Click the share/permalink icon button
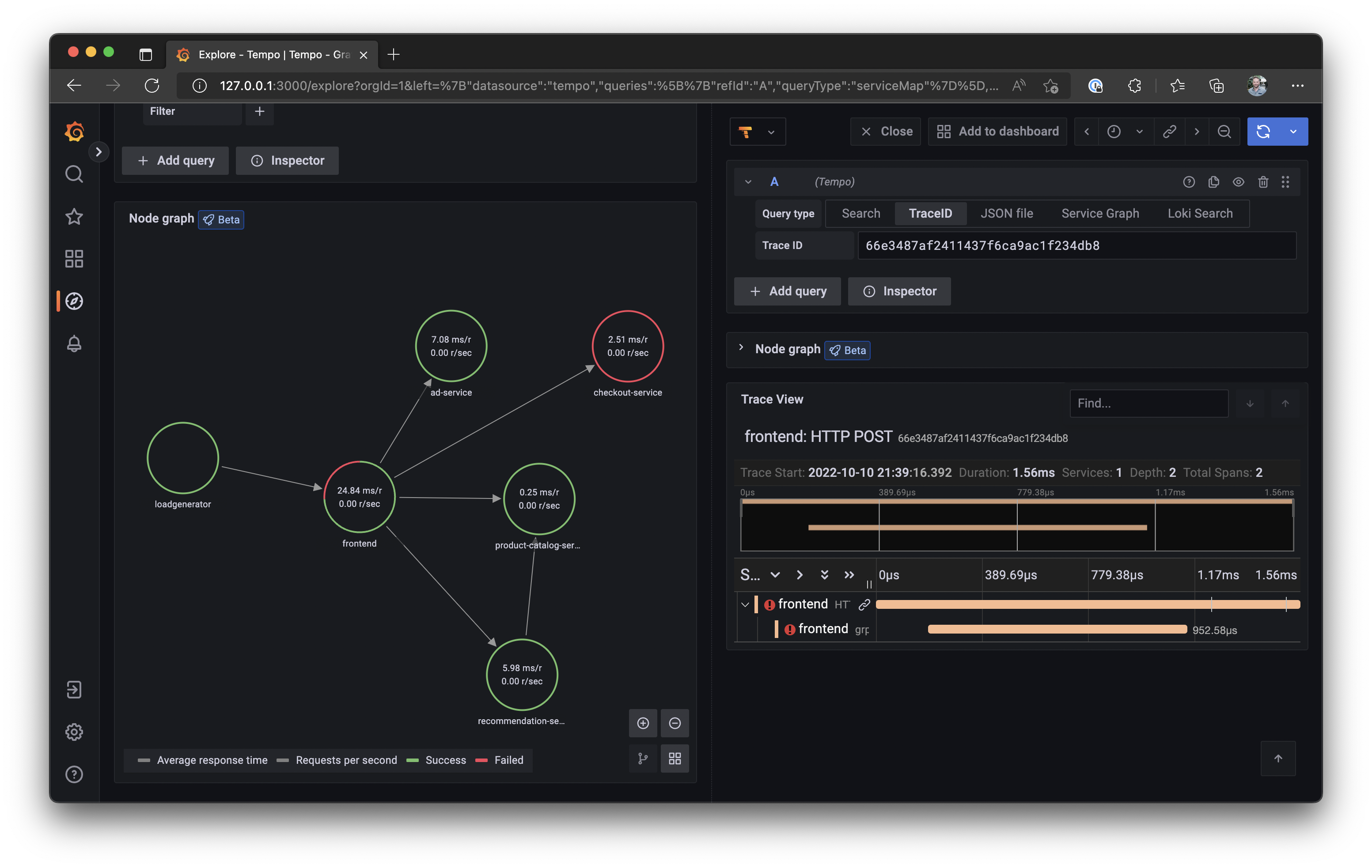 [x=1167, y=131]
